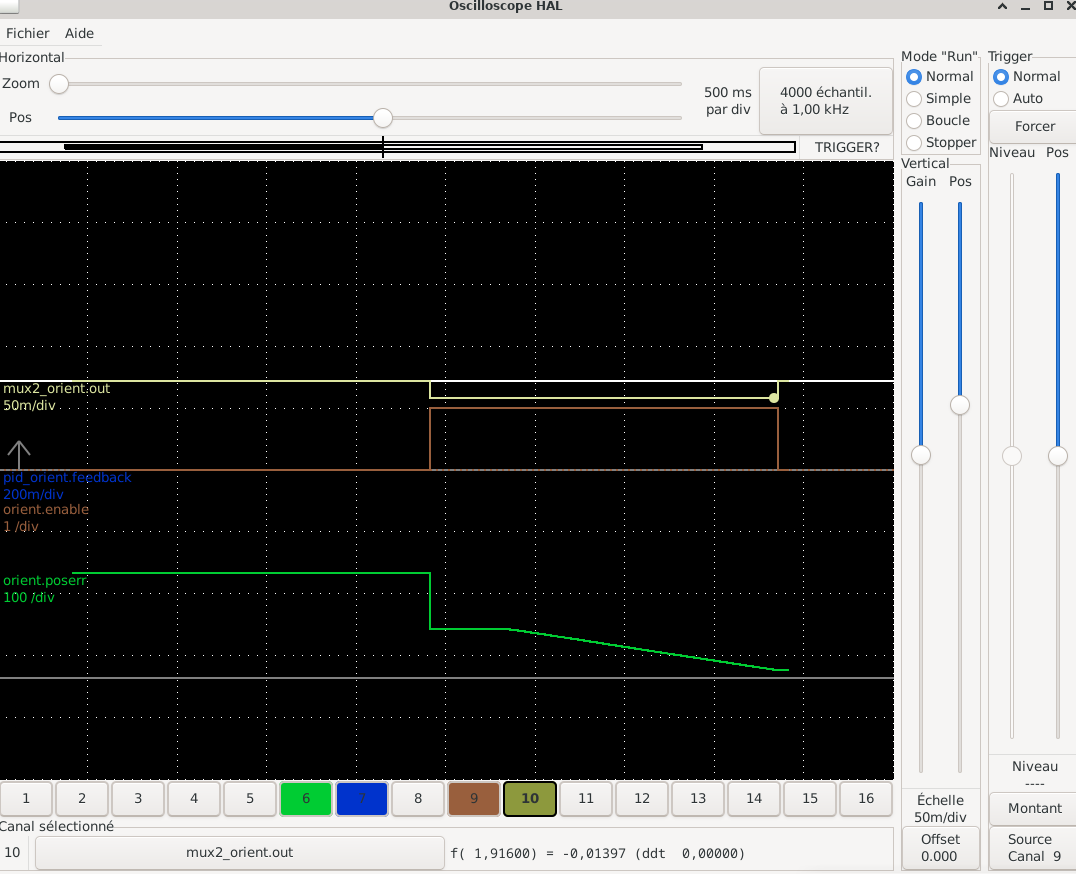Image resolution: width=1076 pixels, height=874 pixels.
Task: Click the trigger Niveau slider handle
Action: (1011, 456)
